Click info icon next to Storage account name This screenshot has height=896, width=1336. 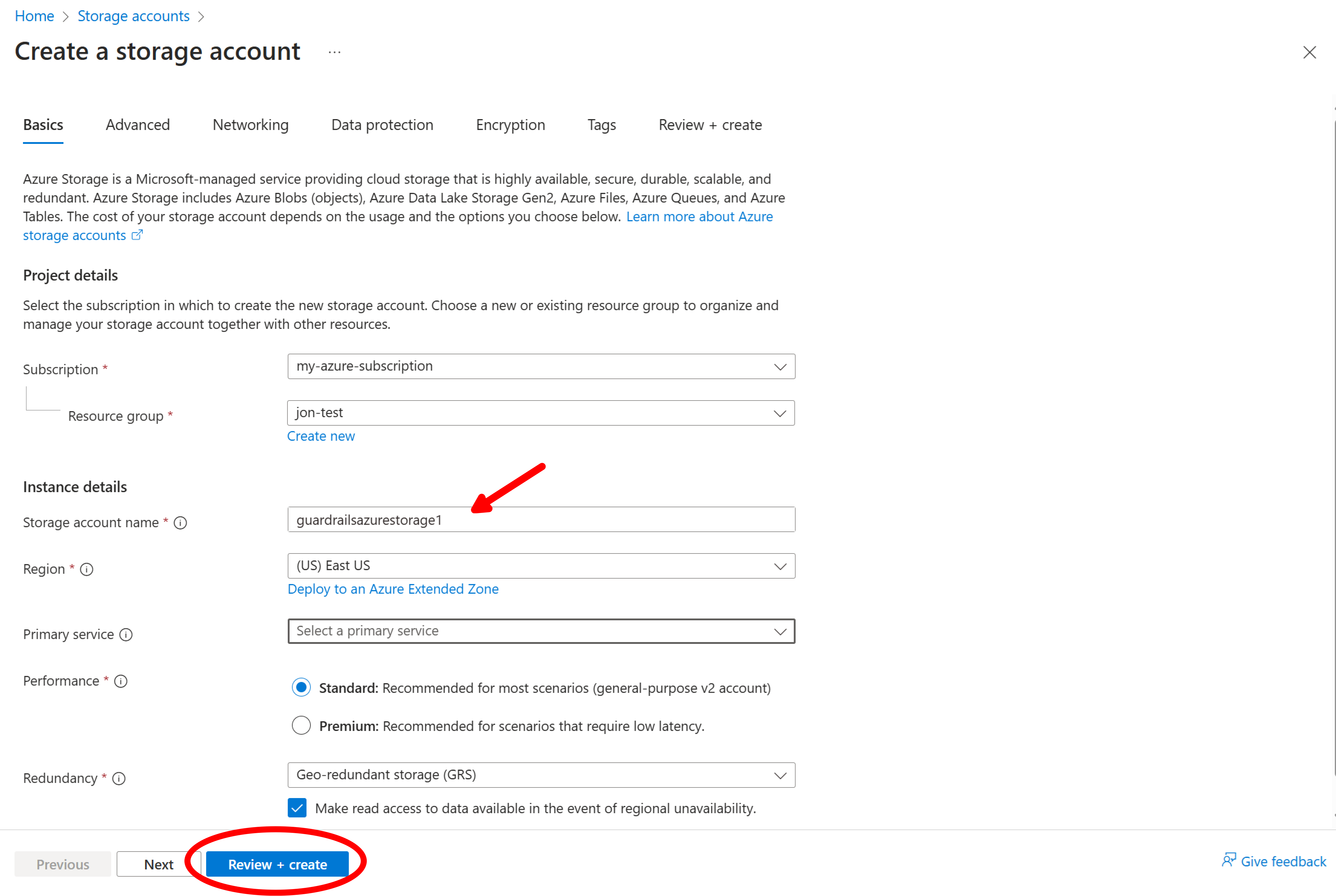[180, 523]
